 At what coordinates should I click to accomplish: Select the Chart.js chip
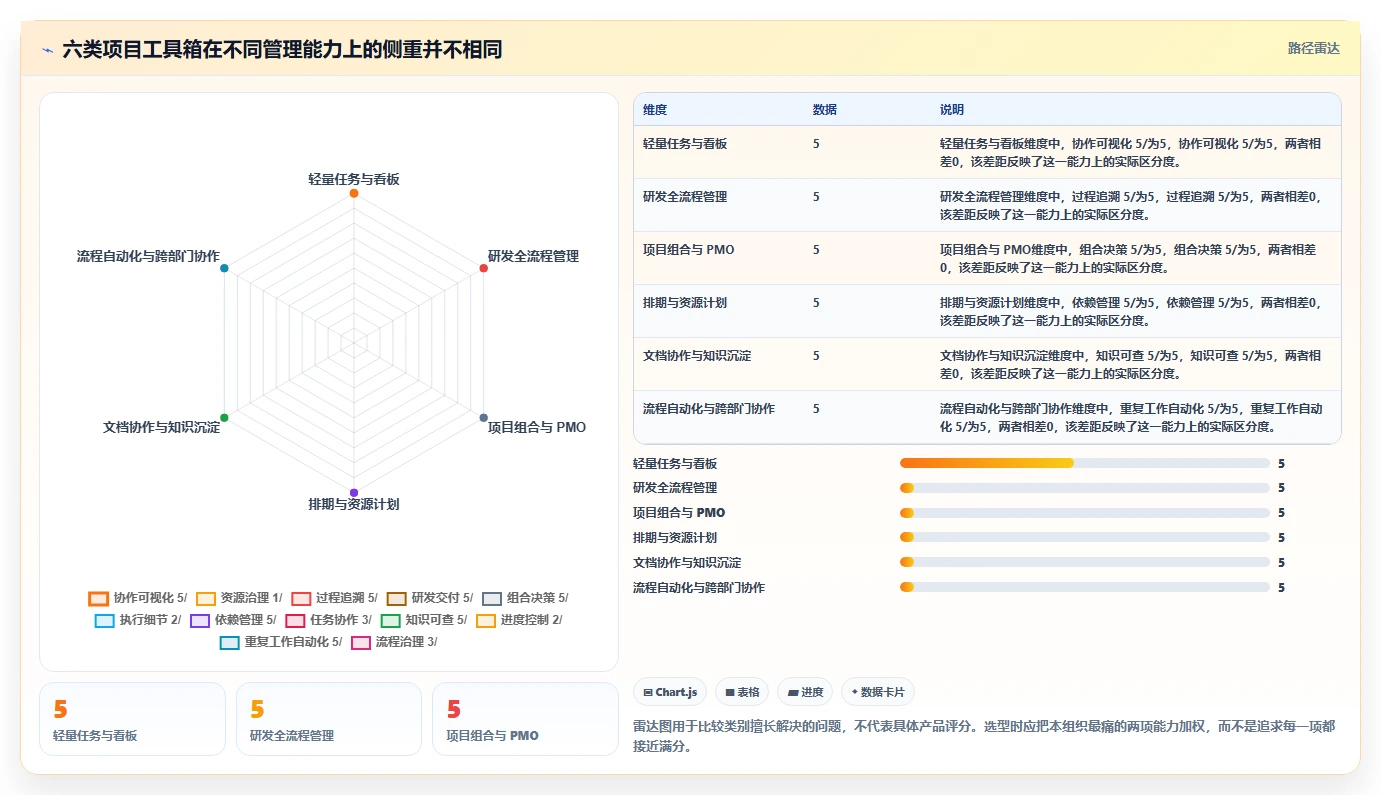pos(670,692)
